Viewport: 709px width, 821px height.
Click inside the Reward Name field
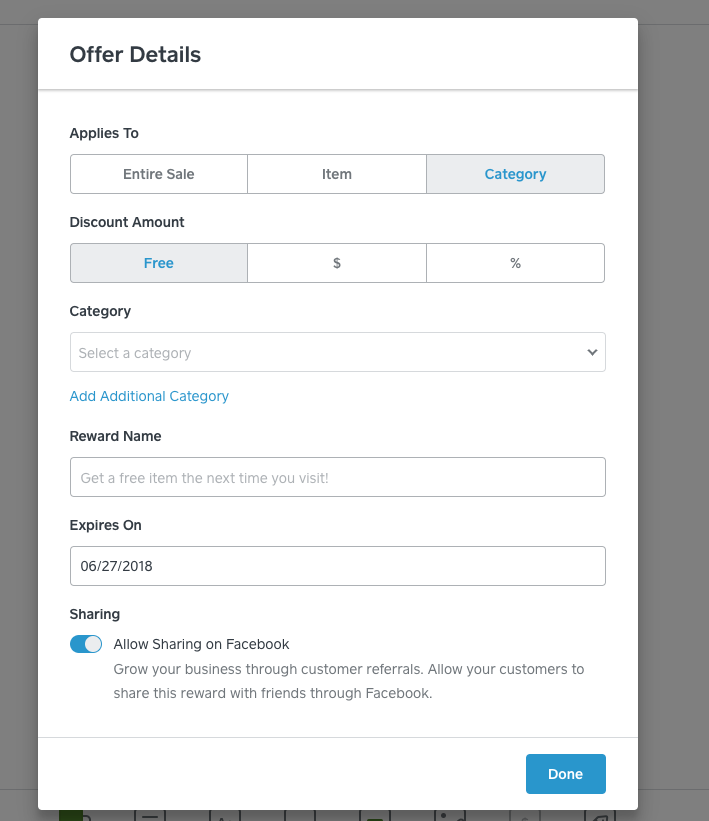coord(337,477)
